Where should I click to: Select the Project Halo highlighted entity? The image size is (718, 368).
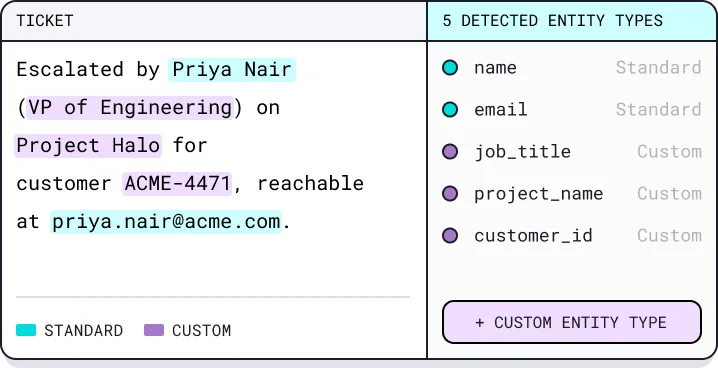pos(88,146)
